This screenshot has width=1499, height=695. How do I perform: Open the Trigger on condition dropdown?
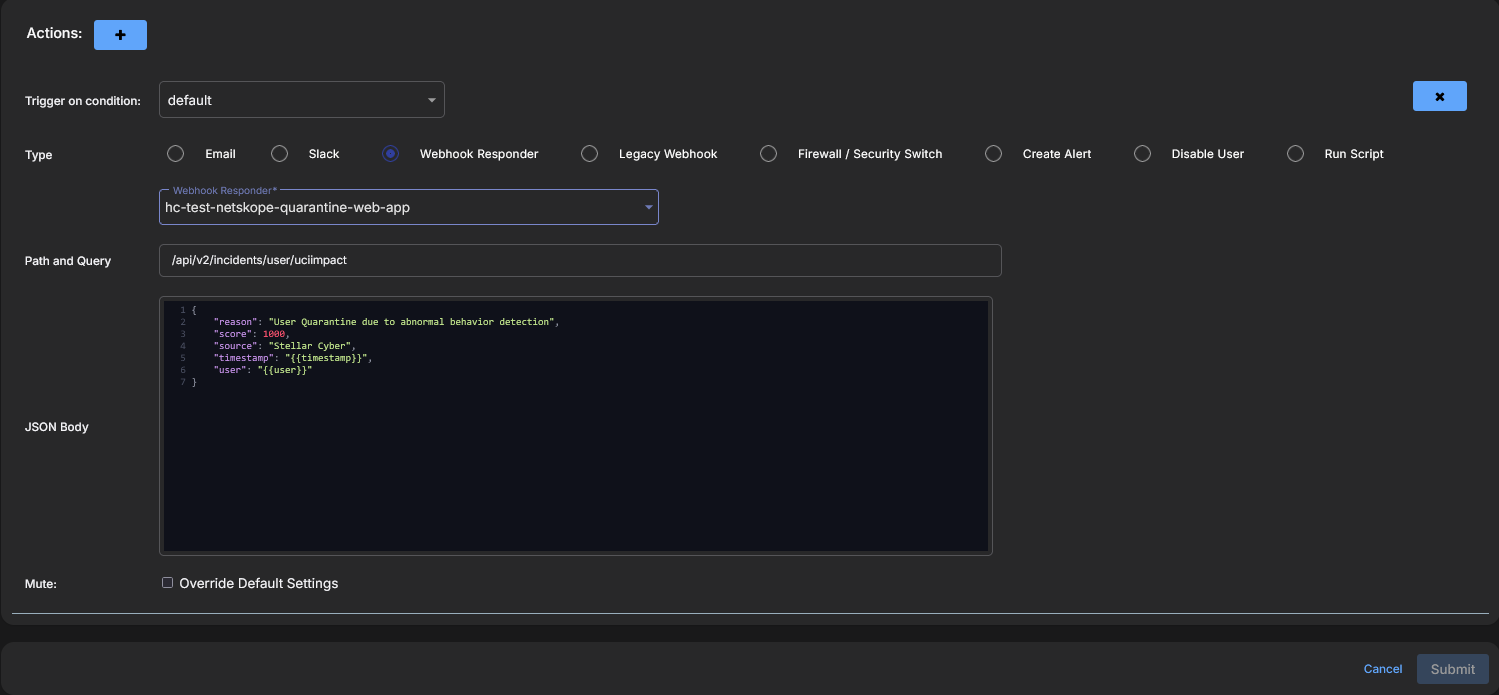point(301,100)
